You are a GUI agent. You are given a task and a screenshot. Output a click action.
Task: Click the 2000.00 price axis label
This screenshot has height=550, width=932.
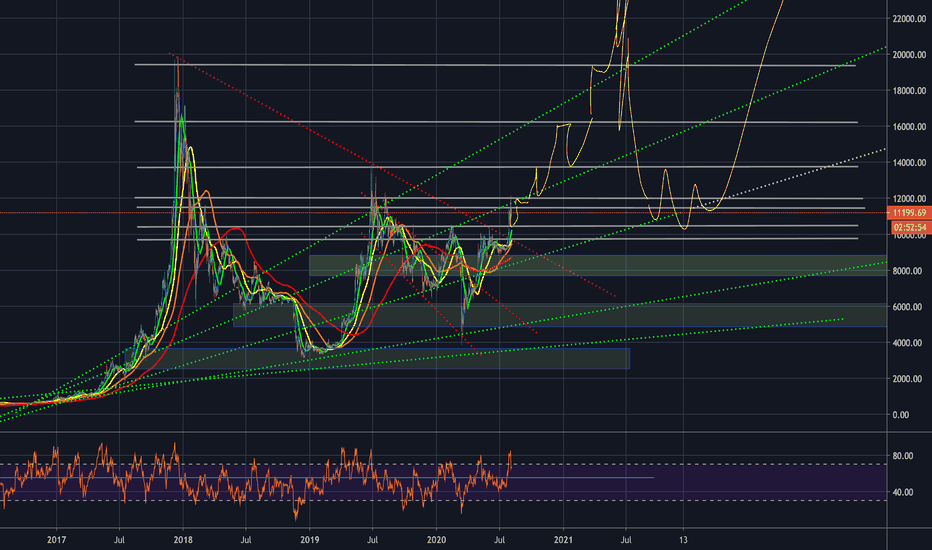pos(908,379)
